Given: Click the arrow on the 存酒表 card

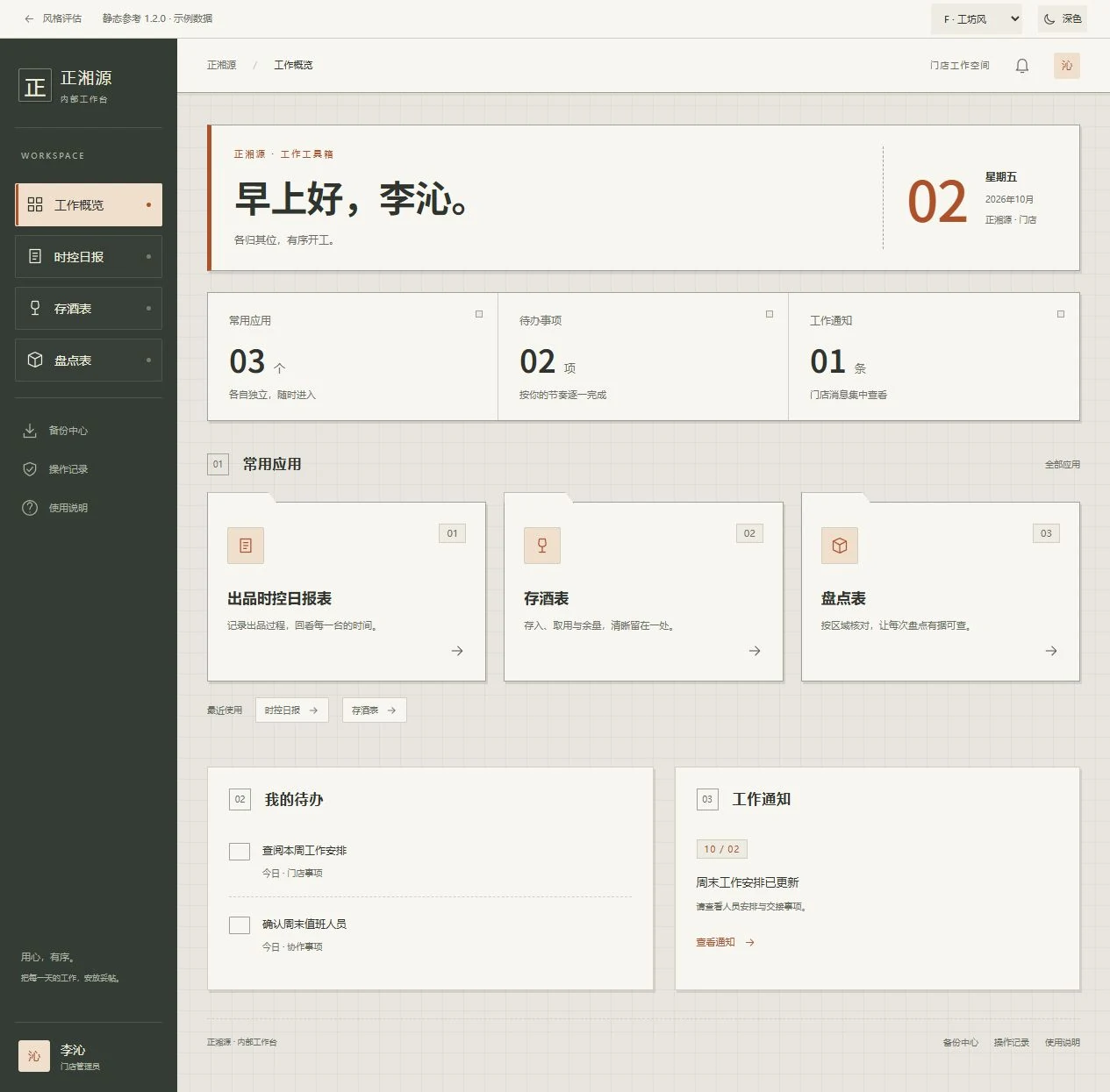Looking at the screenshot, I should click(755, 651).
